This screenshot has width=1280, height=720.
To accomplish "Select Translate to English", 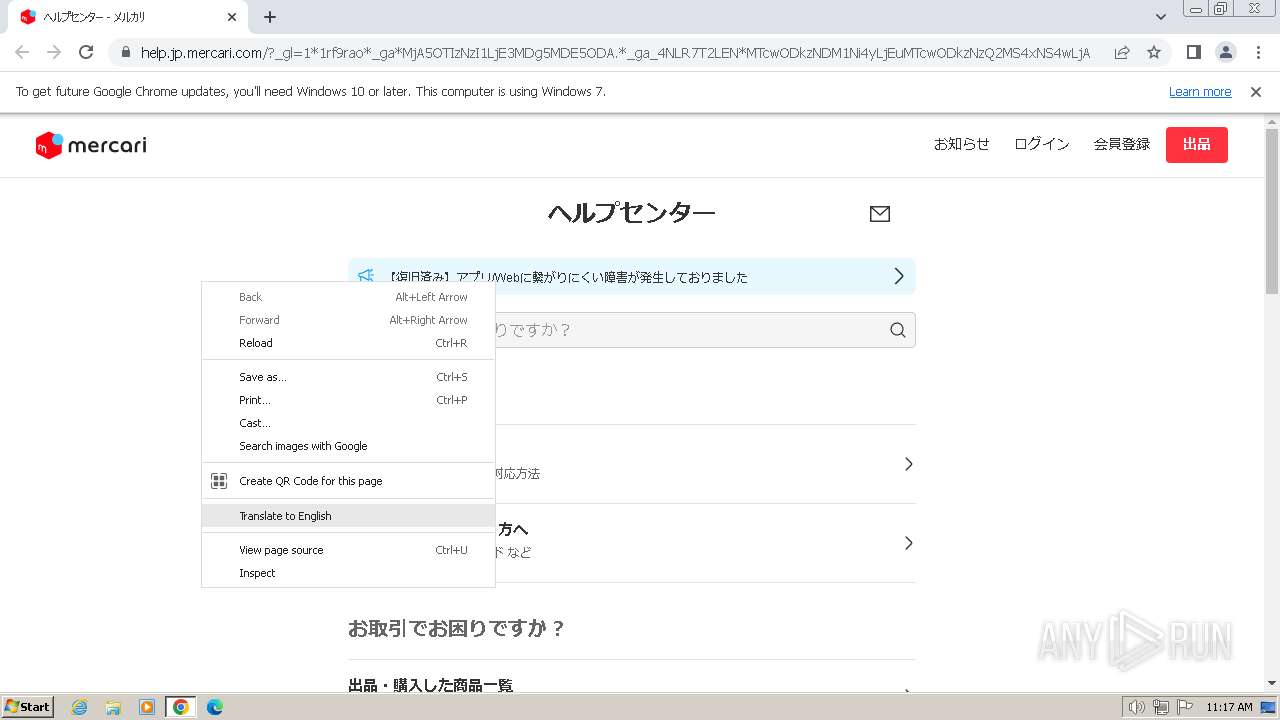I will click(348, 516).
